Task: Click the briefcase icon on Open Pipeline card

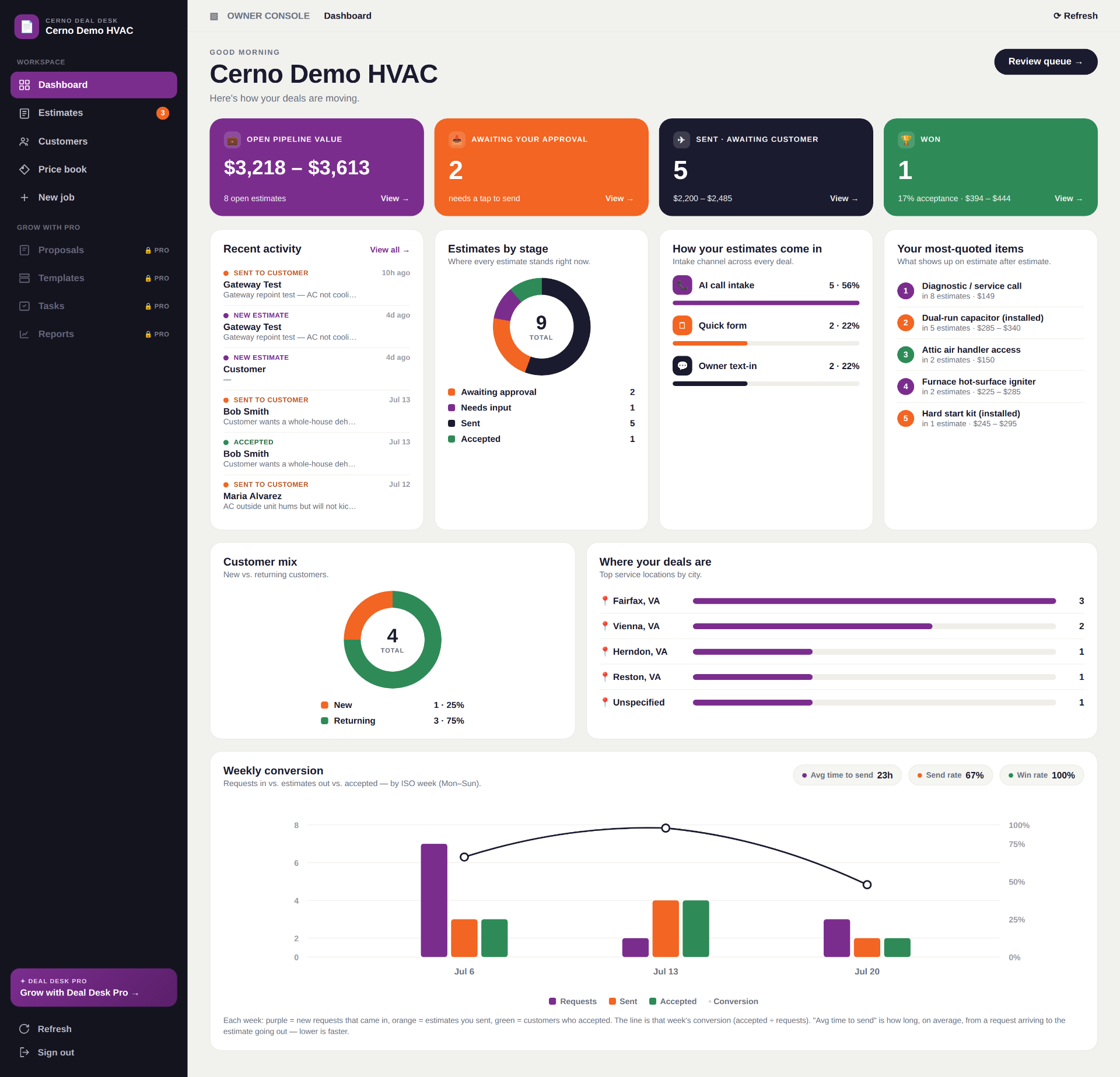Action: (x=232, y=139)
